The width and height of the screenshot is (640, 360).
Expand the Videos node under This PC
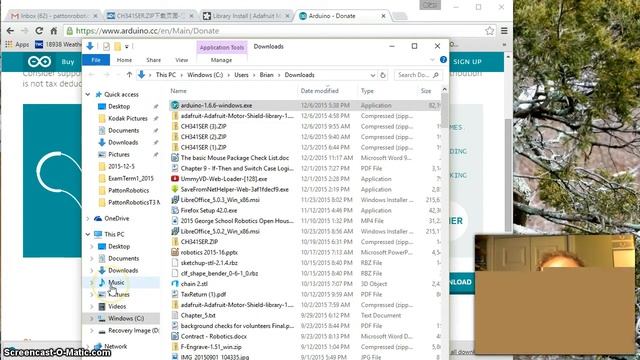tap(92, 307)
